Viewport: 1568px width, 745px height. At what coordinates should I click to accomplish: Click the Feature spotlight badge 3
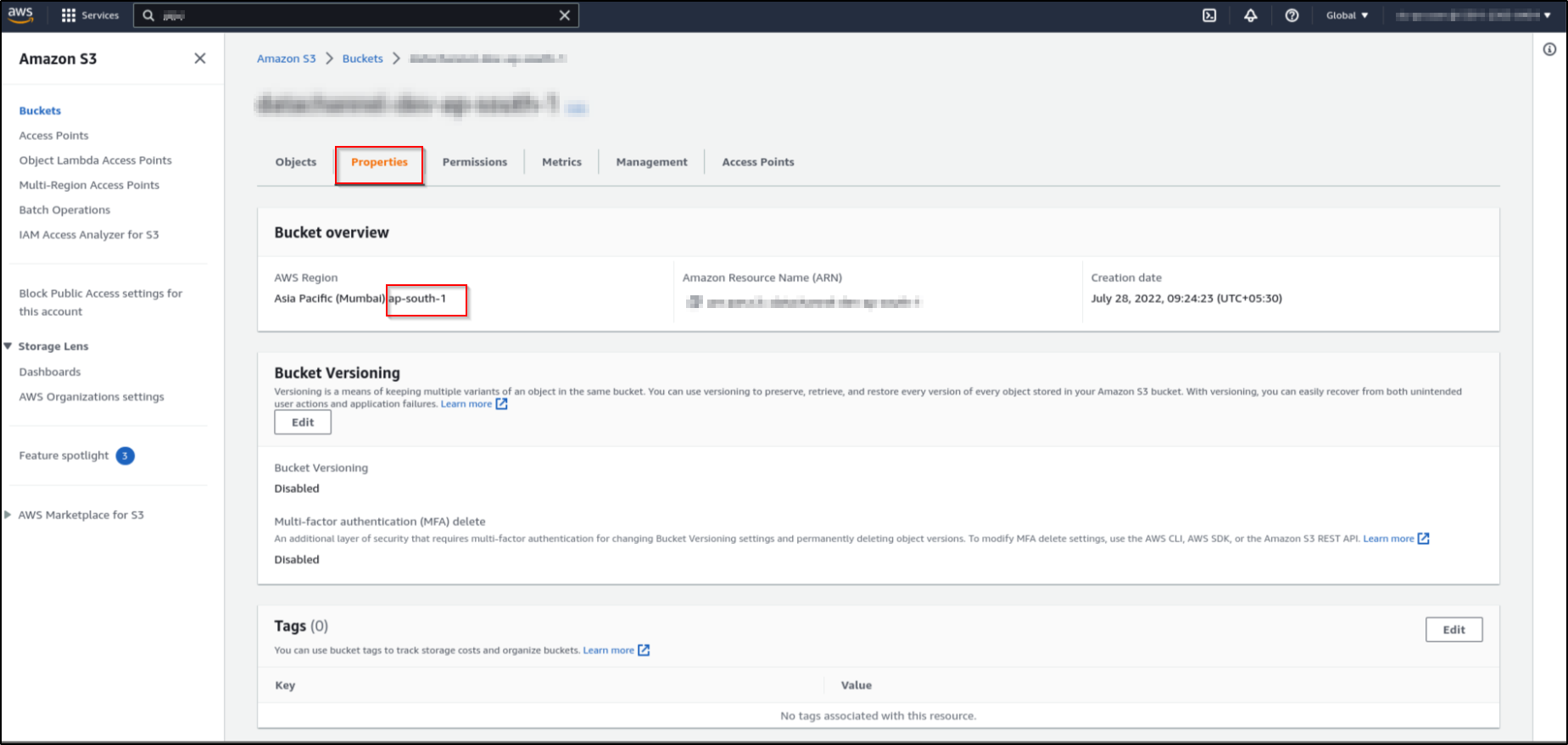point(125,456)
